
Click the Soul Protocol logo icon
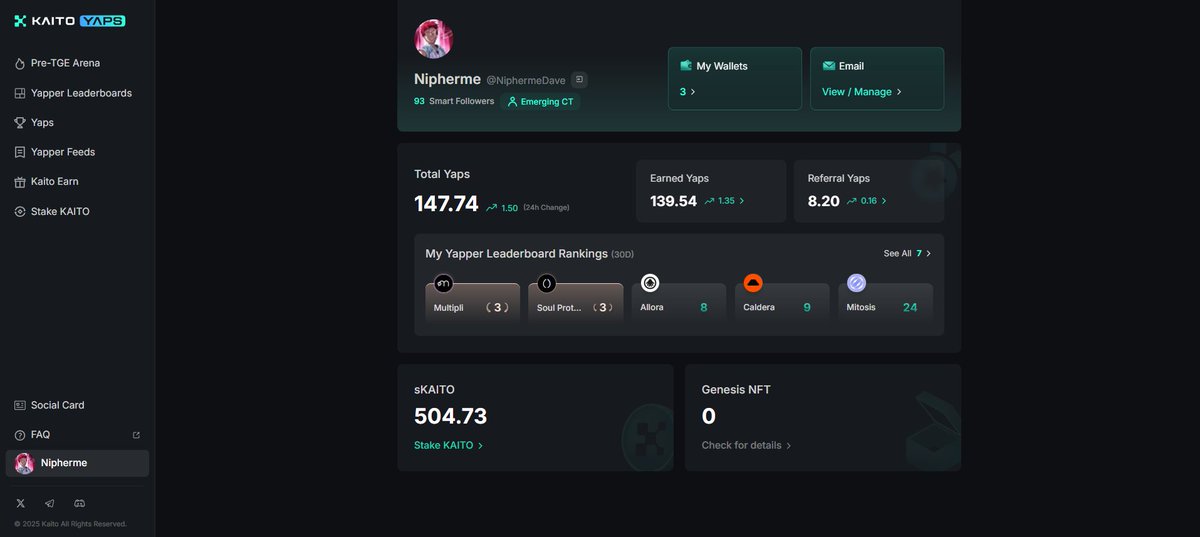pyautogui.click(x=547, y=283)
